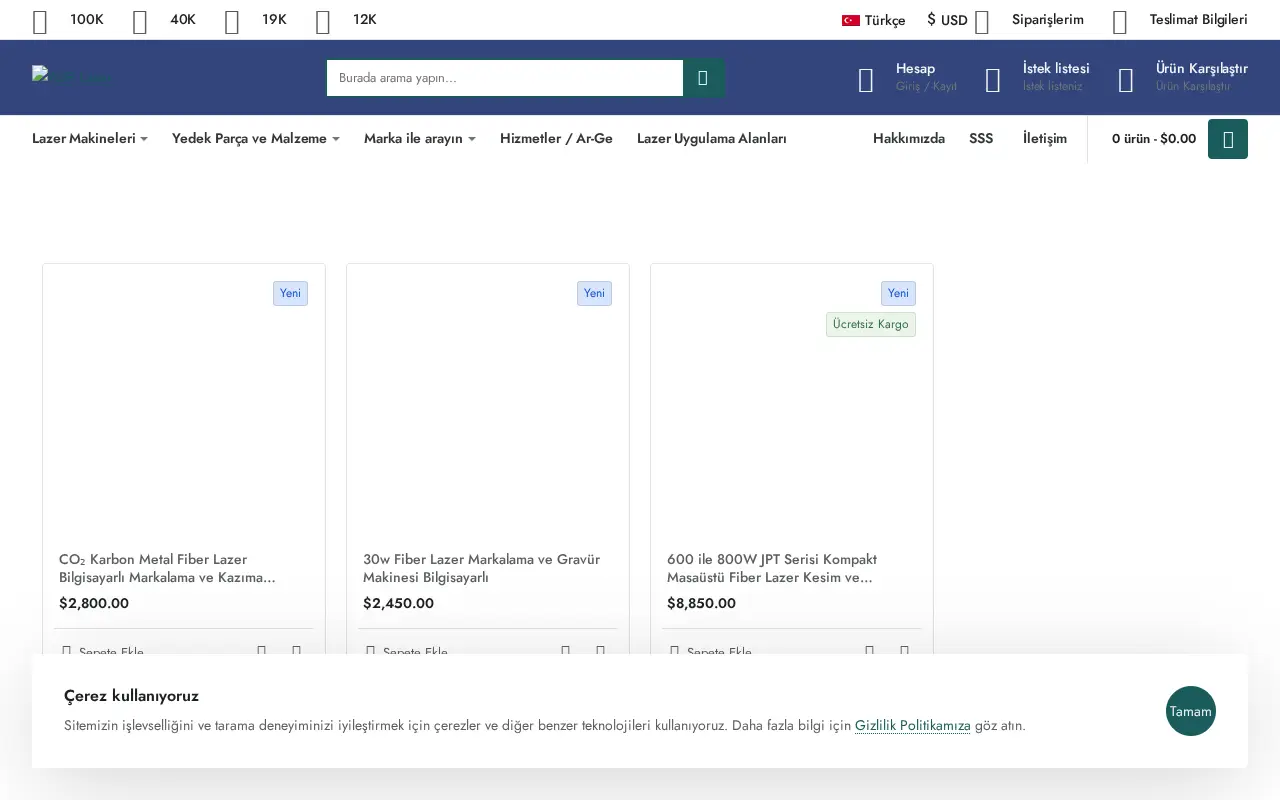Go to Hizmetler / Ar-Ge page
The height and width of the screenshot is (800, 1280).
pyautogui.click(x=556, y=139)
